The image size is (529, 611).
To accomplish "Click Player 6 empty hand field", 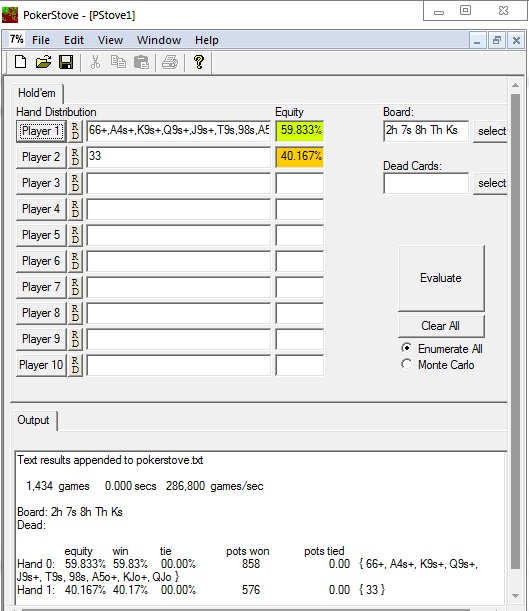I will click(x=178, y=261).
